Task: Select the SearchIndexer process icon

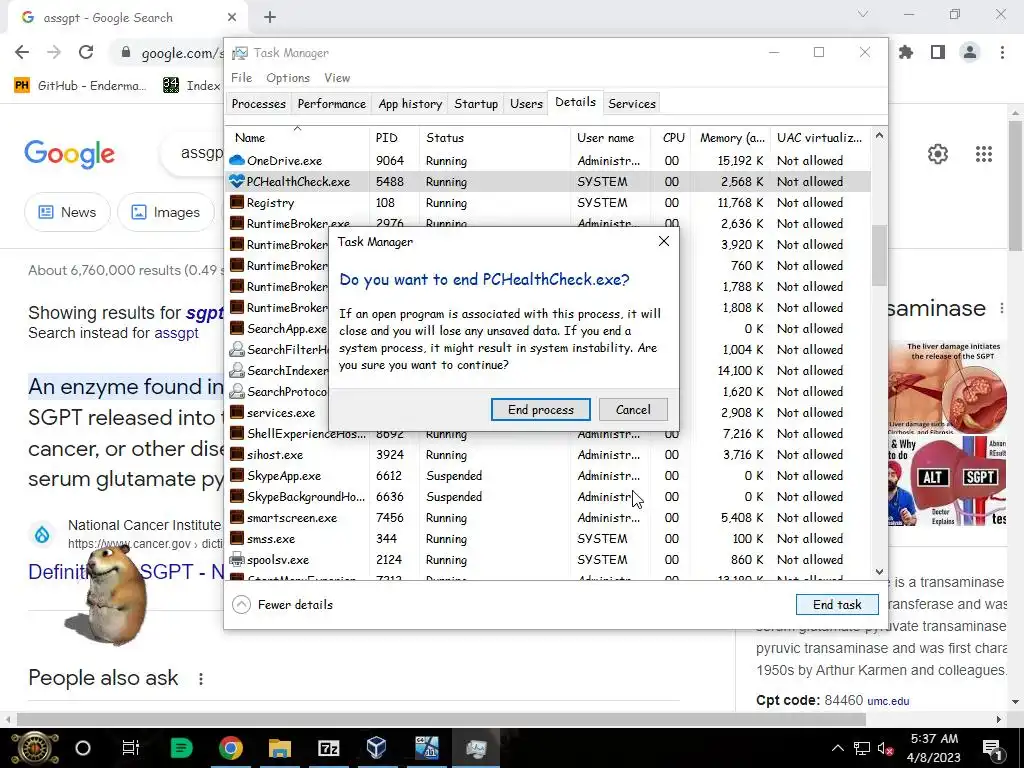Action: [237, 370]
